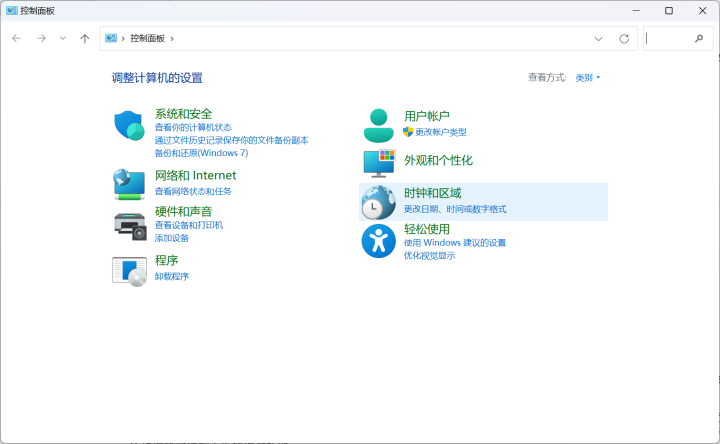Open the 时钟和区域 globe clock icon
Viewport: 720px width, 444px height.
(x=378, y=202)
